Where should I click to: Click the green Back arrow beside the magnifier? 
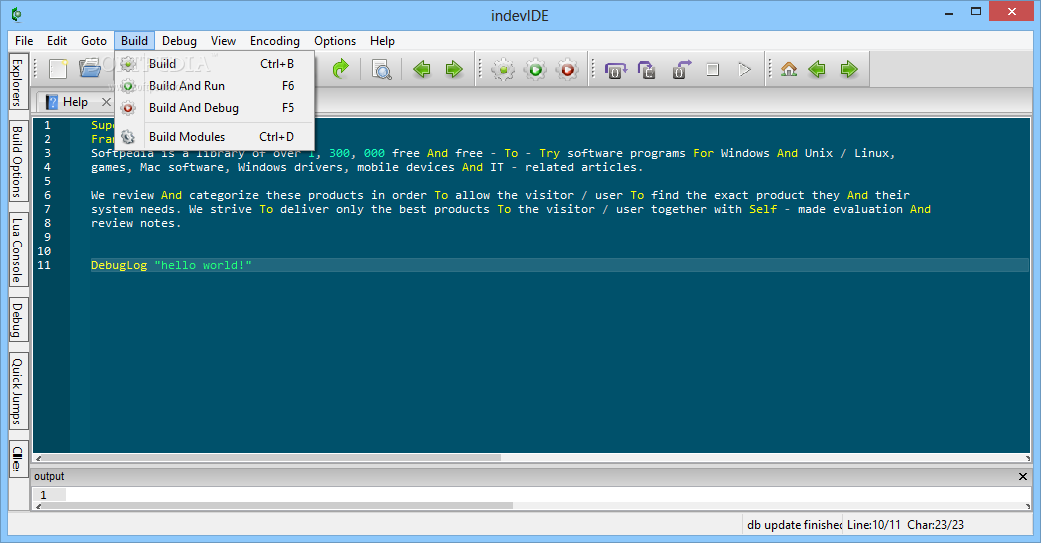tap(422, 69)
